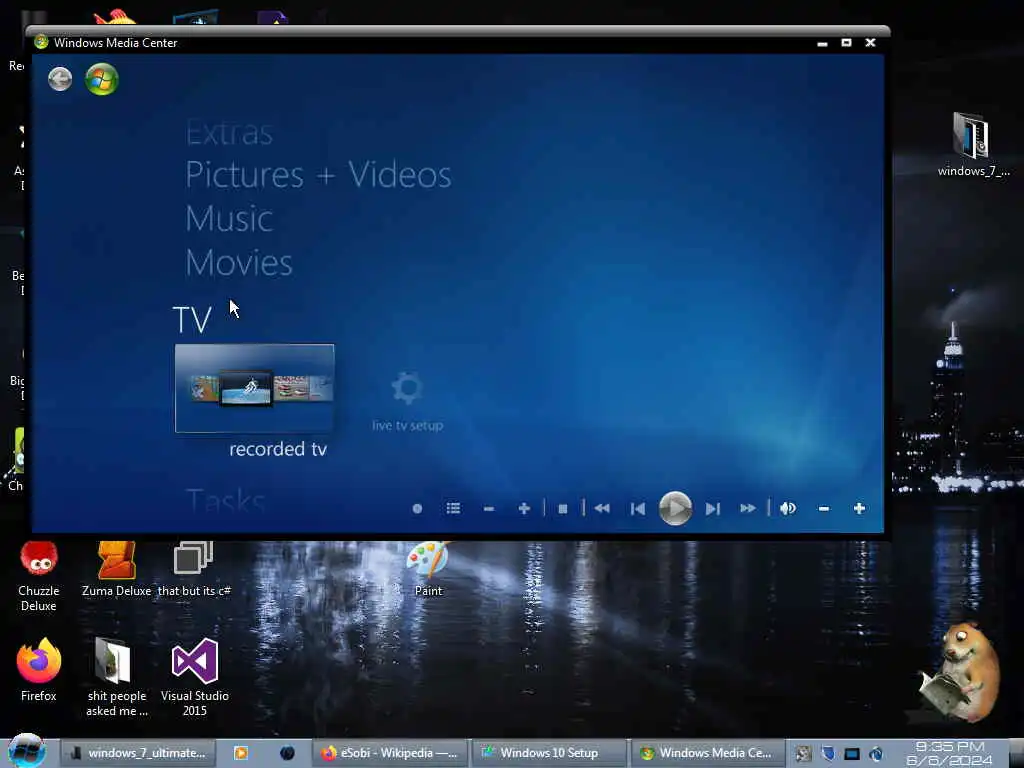Viewport: 1024px width, 768px height.
Task: Close the Windows Media Center window
Action: pyautogui.click(x=871, y=42)
